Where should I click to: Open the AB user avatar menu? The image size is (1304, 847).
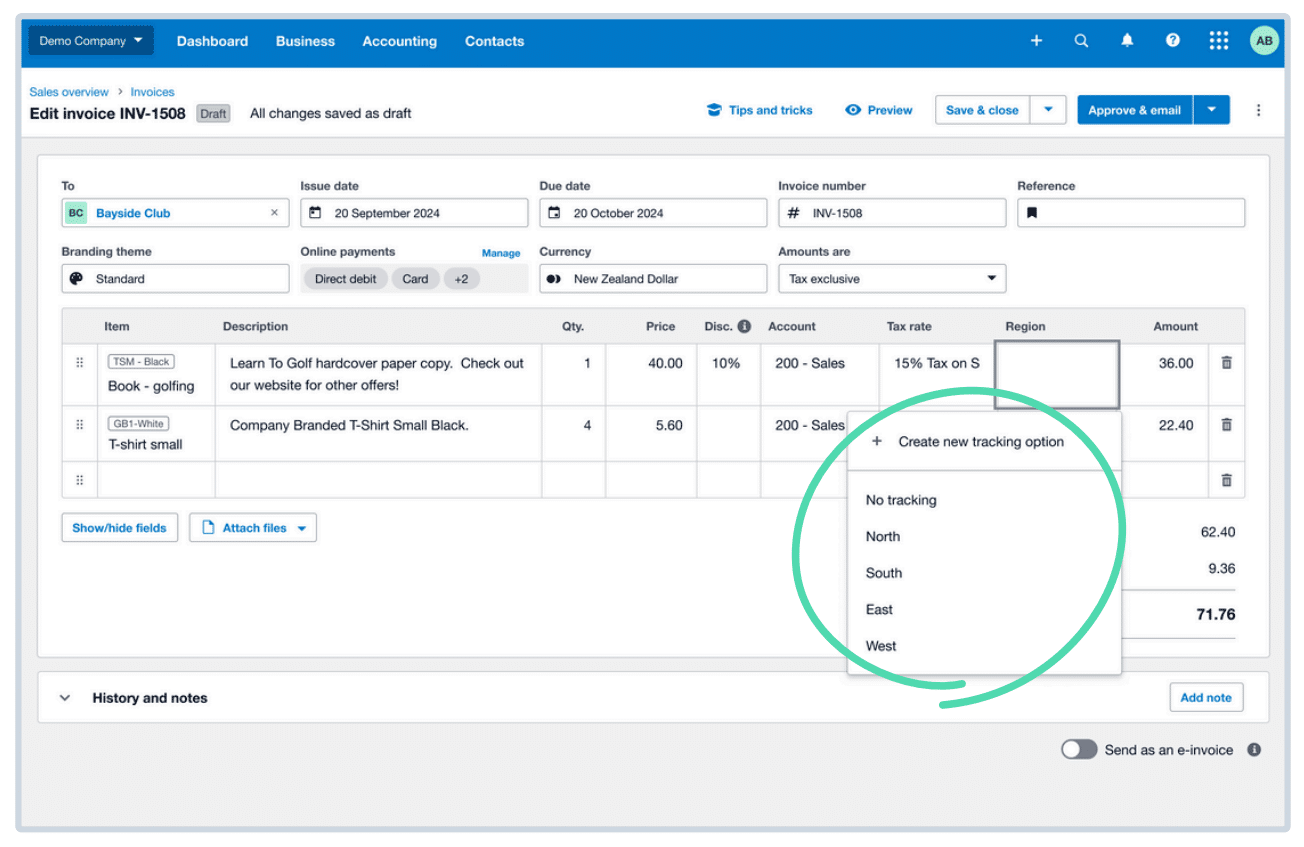point(1264,41)
